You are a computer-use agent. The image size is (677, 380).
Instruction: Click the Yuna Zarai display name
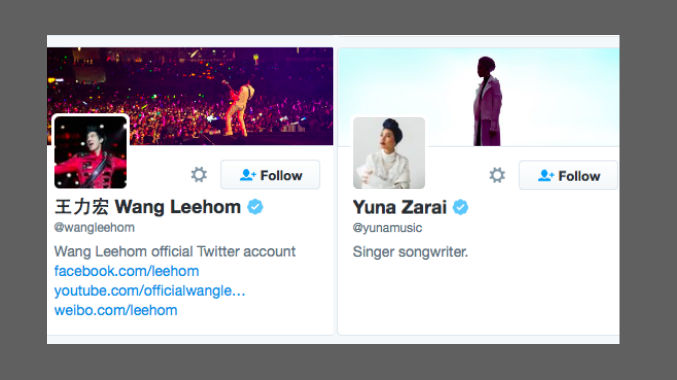tap(400, 207)
